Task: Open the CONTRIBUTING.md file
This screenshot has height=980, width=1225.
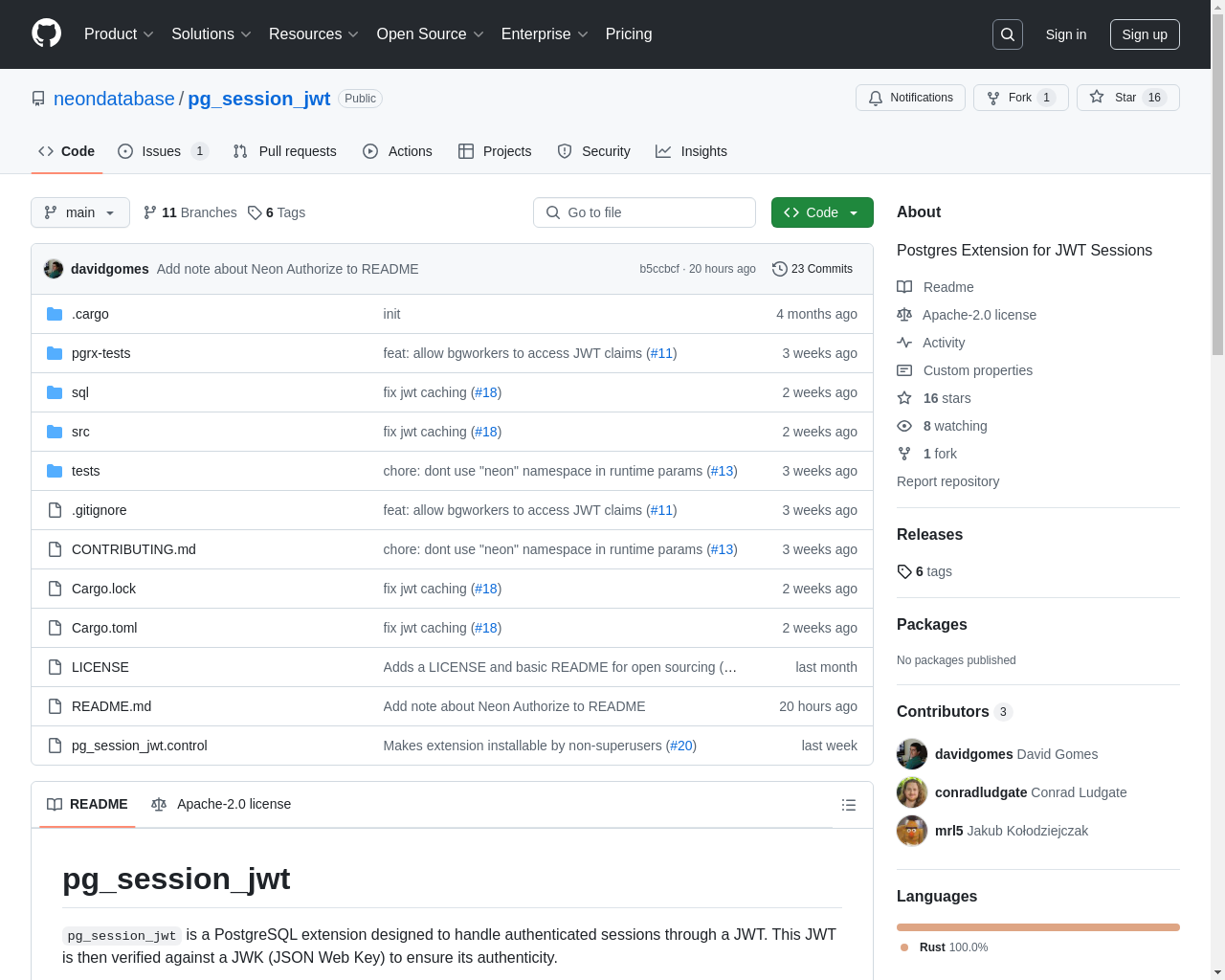Action: [134, 549]
